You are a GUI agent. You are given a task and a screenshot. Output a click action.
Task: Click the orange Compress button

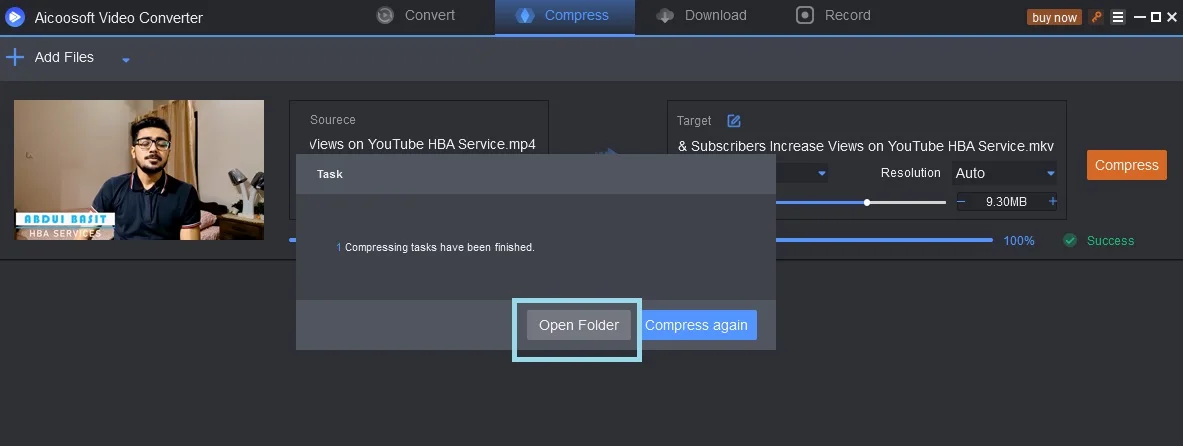click(1126, 165)
